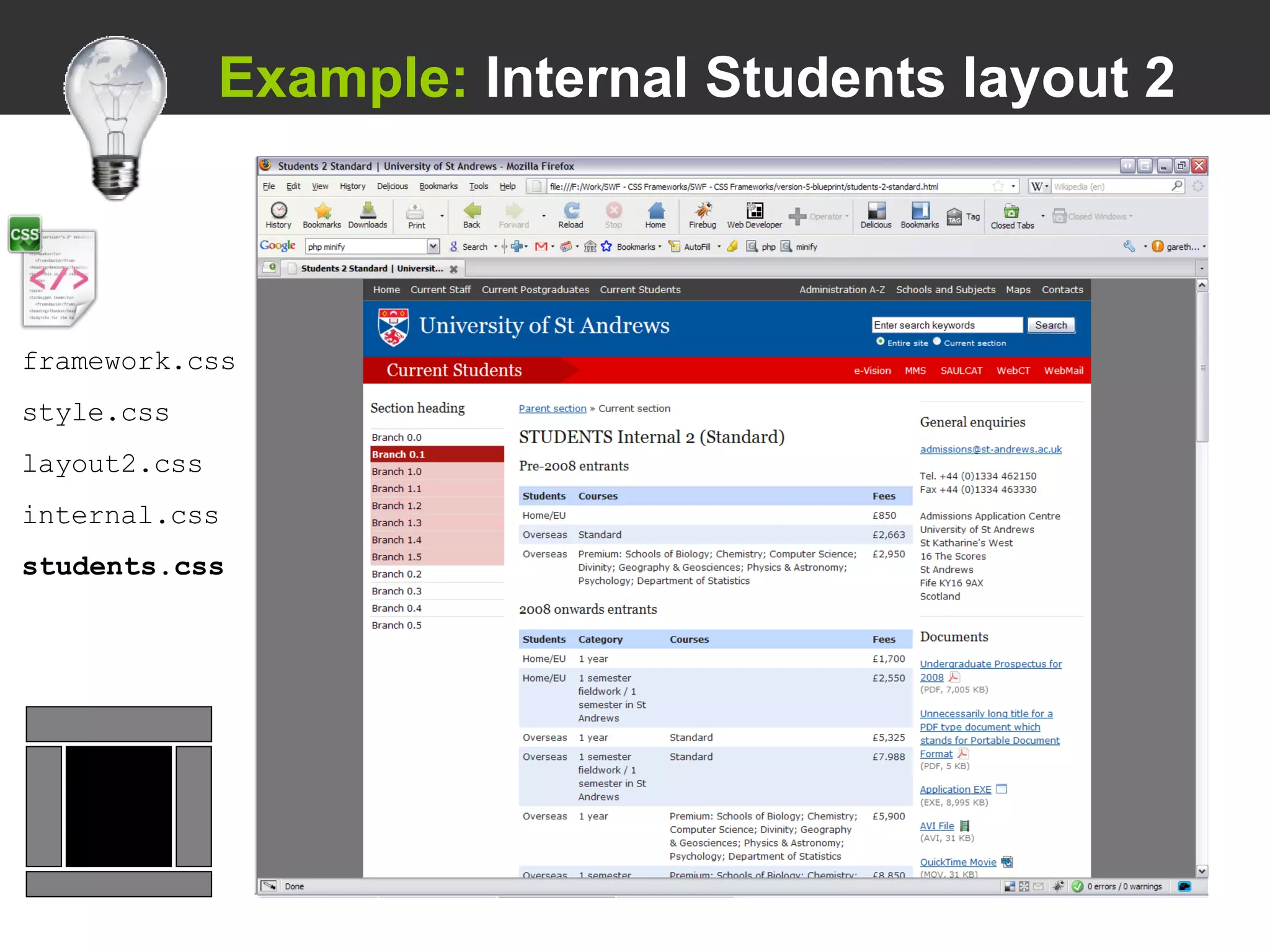Open the Application EXE document link
The image size is (1270, 952).
(955, 789)
